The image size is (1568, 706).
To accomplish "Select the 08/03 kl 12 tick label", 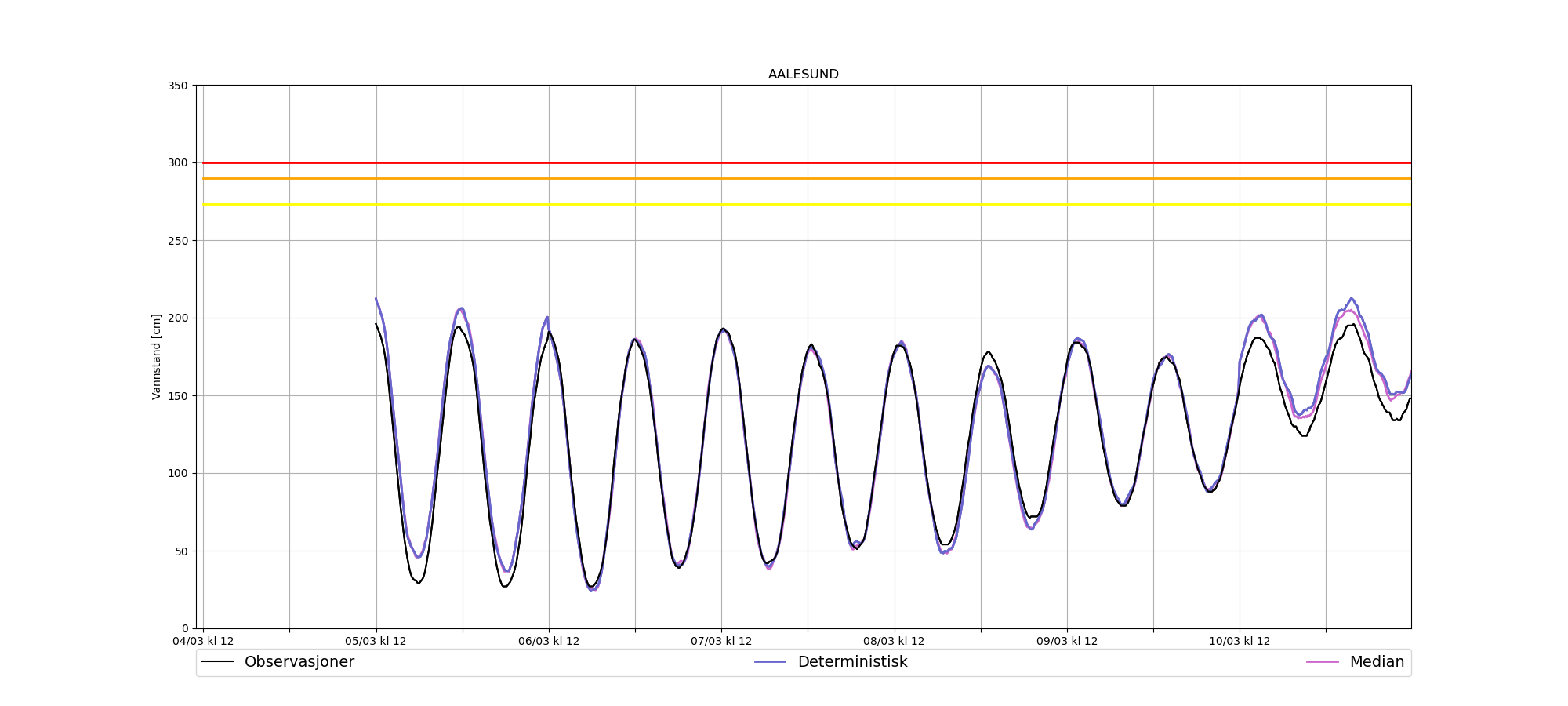I will point(894,642).
